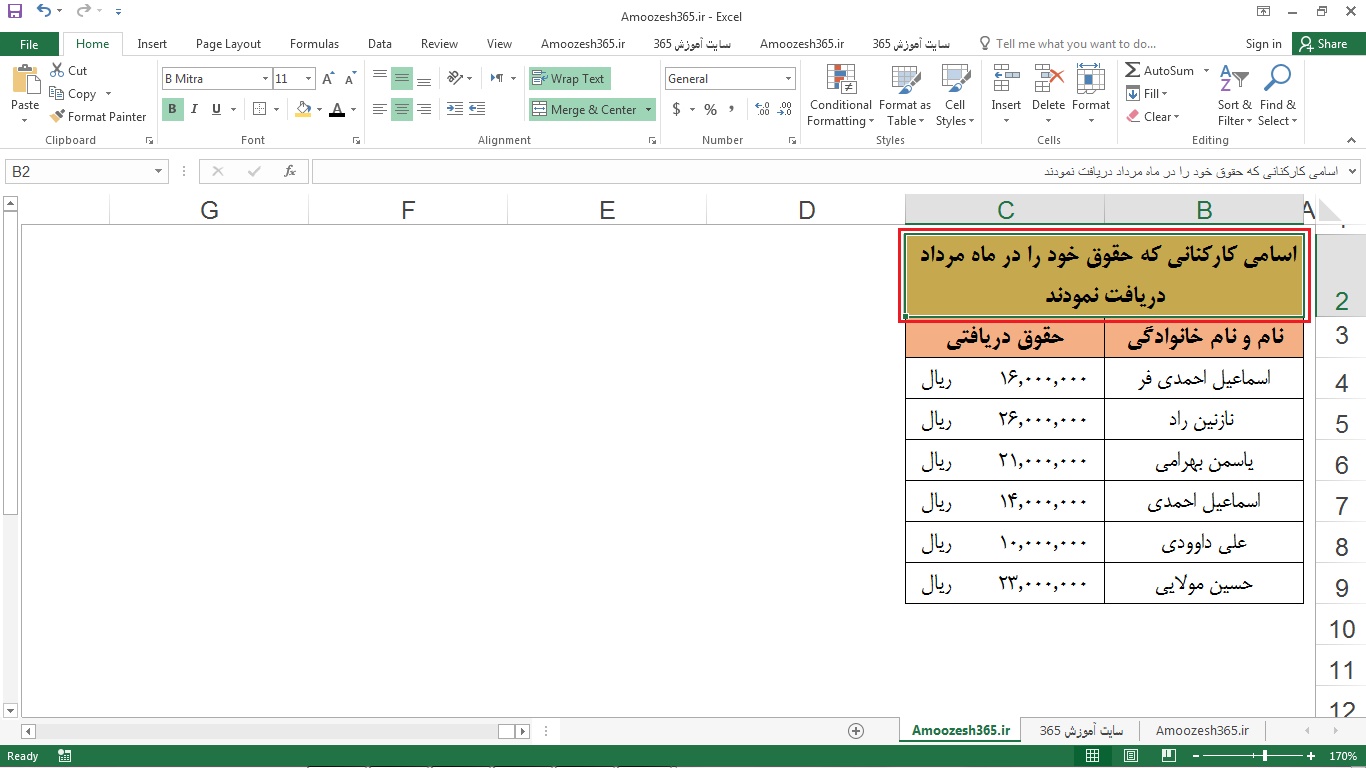1366x768 pixels.
Task: Click the Accounting dollar sign icon
Action: point(677,109)
